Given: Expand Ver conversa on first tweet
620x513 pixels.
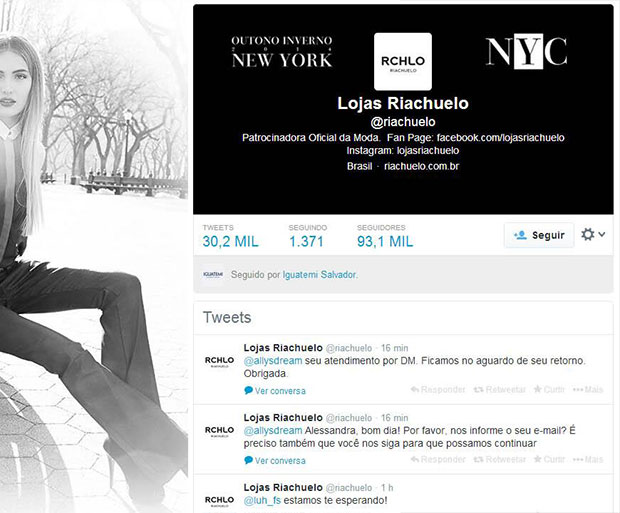Looking at the screenshot, I should [x=275, y=391].
